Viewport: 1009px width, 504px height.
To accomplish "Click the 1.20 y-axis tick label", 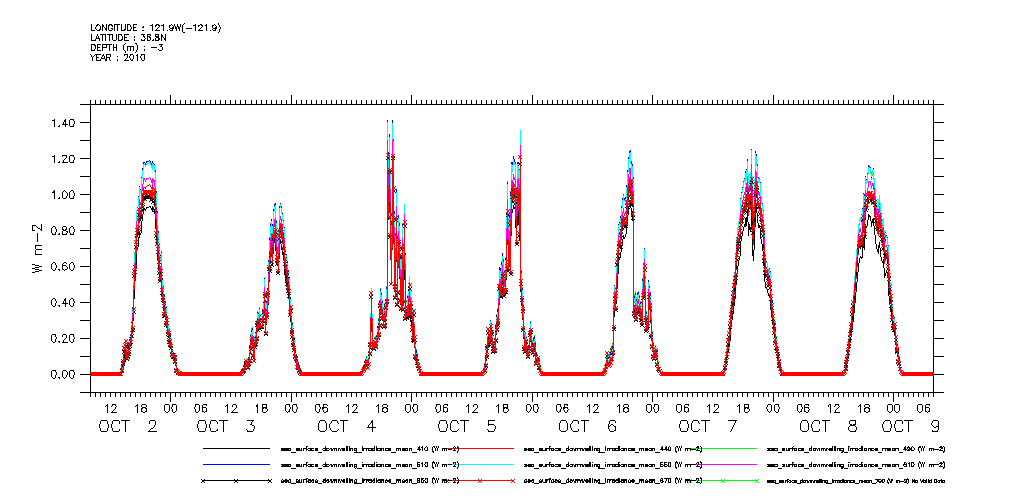I will click(63, 159).
